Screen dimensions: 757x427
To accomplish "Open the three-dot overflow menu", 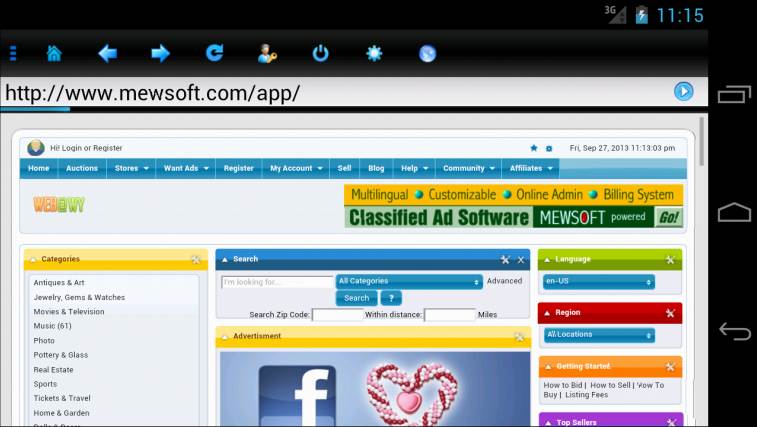I will point(13,53).
